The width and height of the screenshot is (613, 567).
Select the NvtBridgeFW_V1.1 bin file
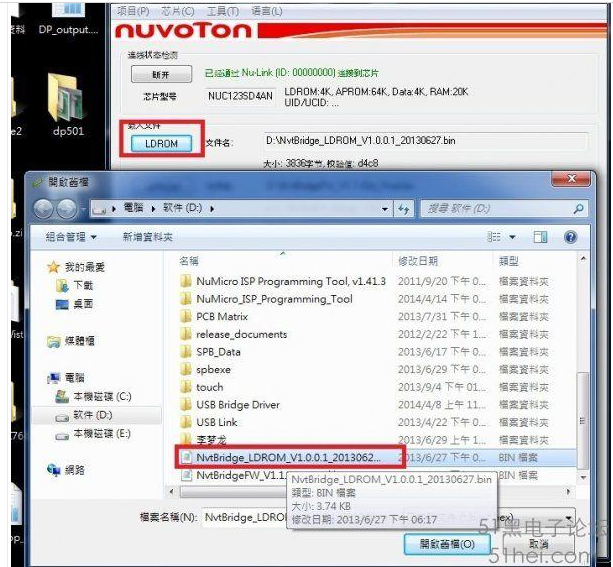(x=234, y=475)
